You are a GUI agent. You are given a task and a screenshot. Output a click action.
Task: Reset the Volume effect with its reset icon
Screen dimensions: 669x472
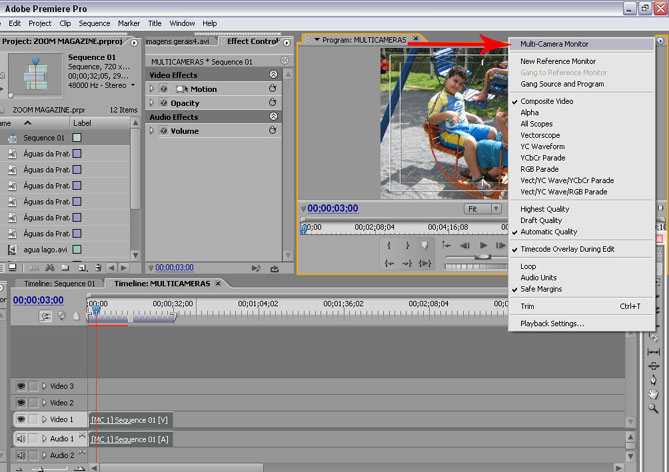tap(271, 131)
